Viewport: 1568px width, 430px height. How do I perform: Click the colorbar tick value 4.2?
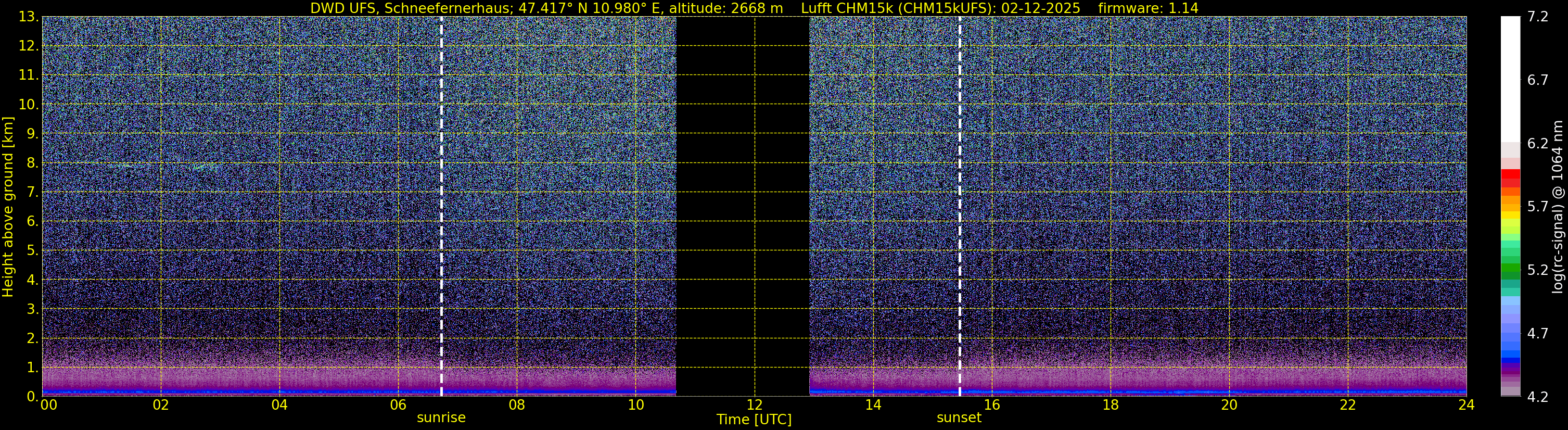coord(1538,397)
